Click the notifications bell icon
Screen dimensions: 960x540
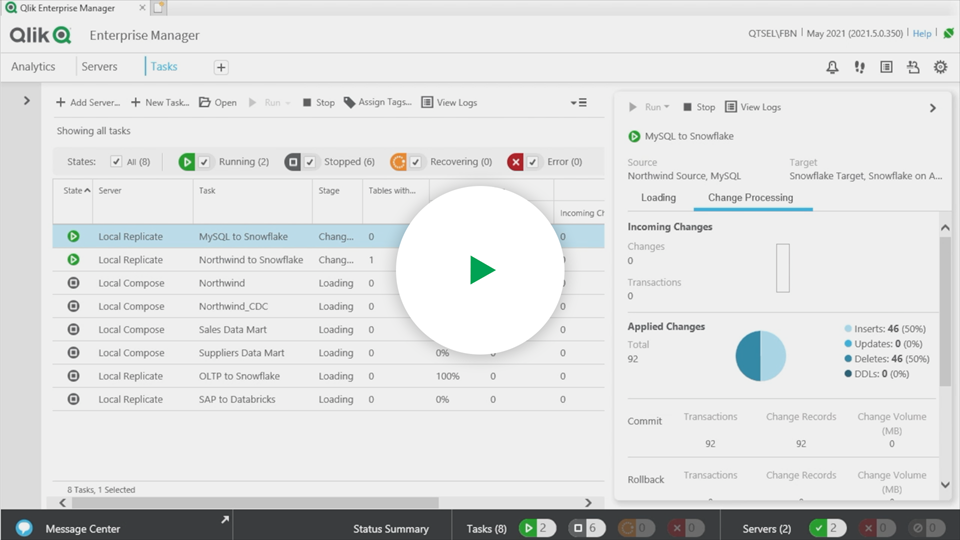pos(832,67)
